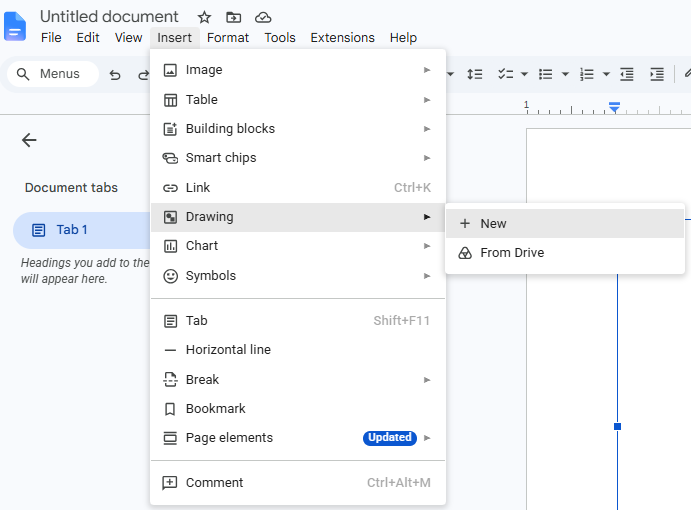
Task: Open Page elements in Insert menu
Action: point(297,438)
